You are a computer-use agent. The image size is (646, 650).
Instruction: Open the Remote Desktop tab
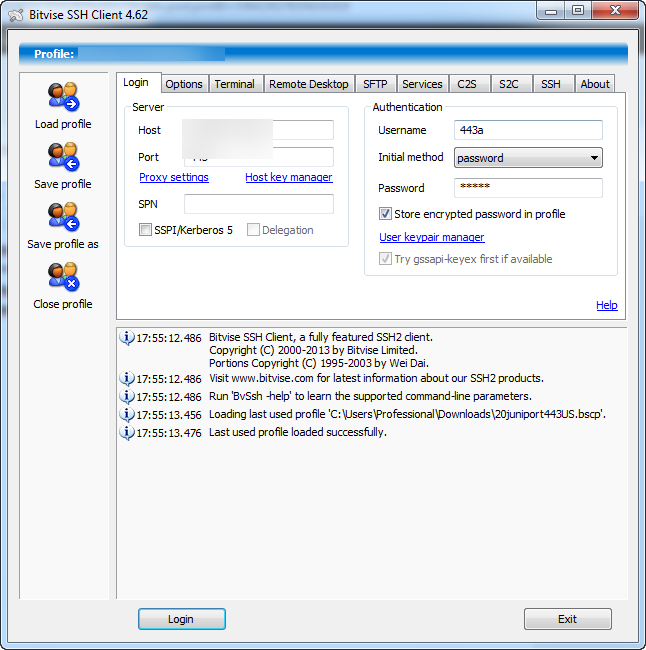(309, 84)
